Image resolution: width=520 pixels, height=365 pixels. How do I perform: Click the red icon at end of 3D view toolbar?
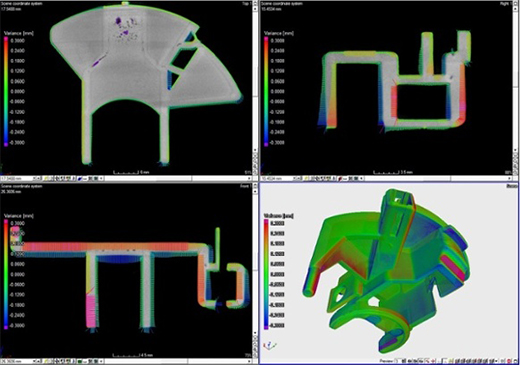[x=509, y=361]
